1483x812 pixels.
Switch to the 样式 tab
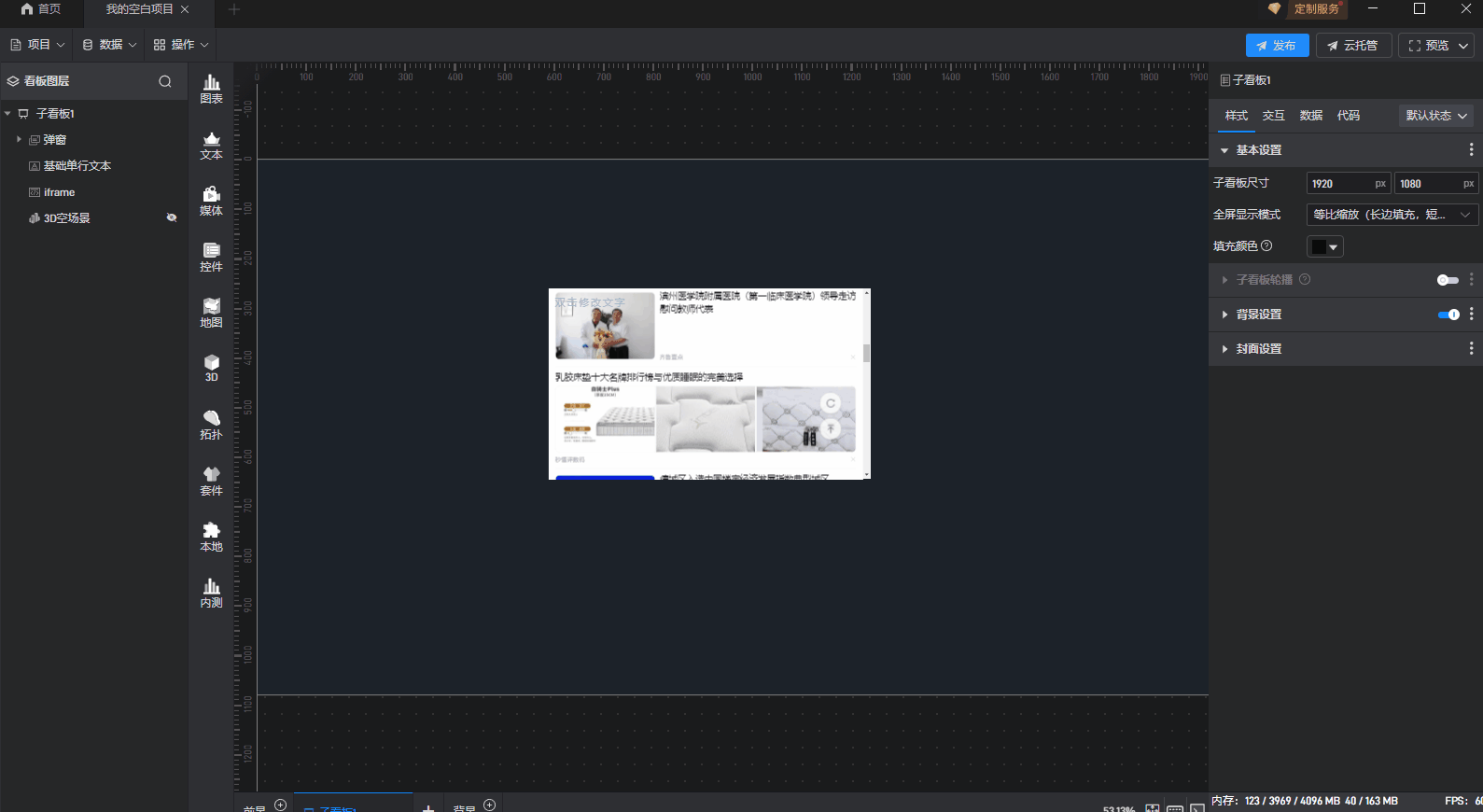point(1237,116)
